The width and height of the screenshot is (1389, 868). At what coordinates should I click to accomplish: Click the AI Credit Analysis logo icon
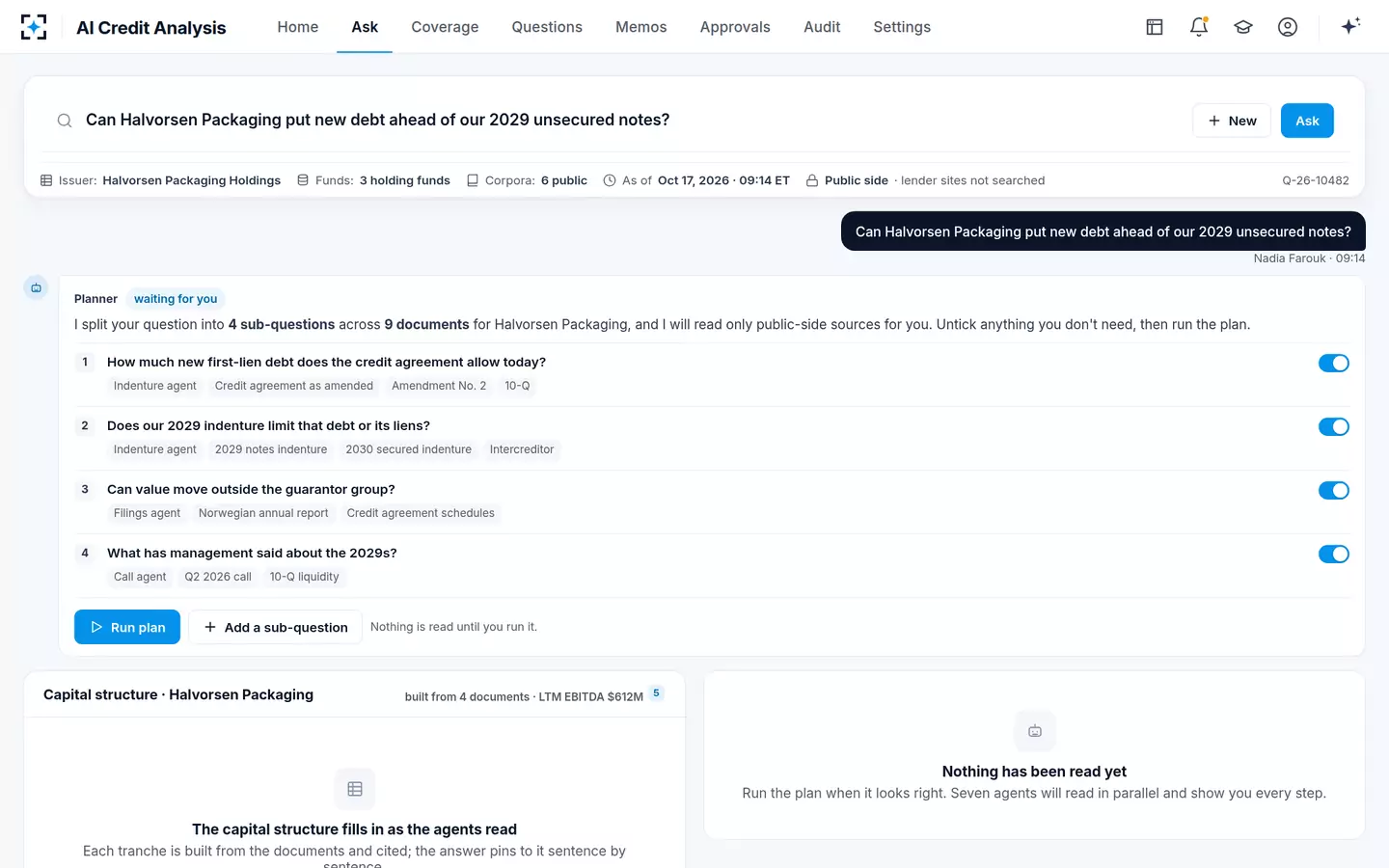pos(34,27)
